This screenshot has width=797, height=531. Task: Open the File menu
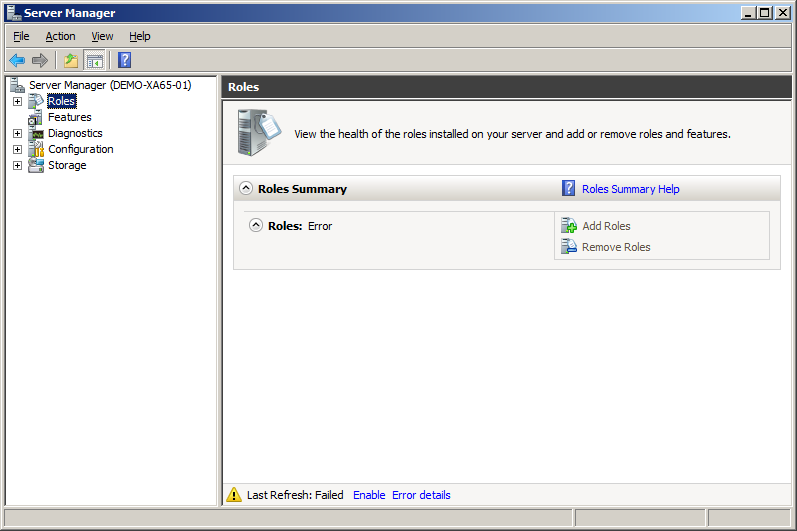(x=21, y=36)
